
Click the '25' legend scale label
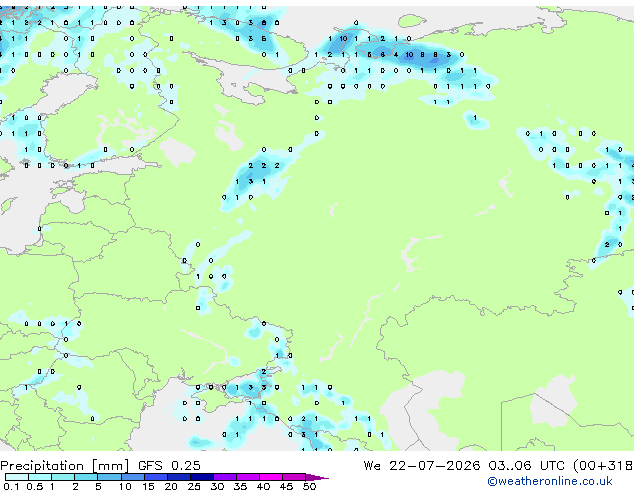pos(194,486)
